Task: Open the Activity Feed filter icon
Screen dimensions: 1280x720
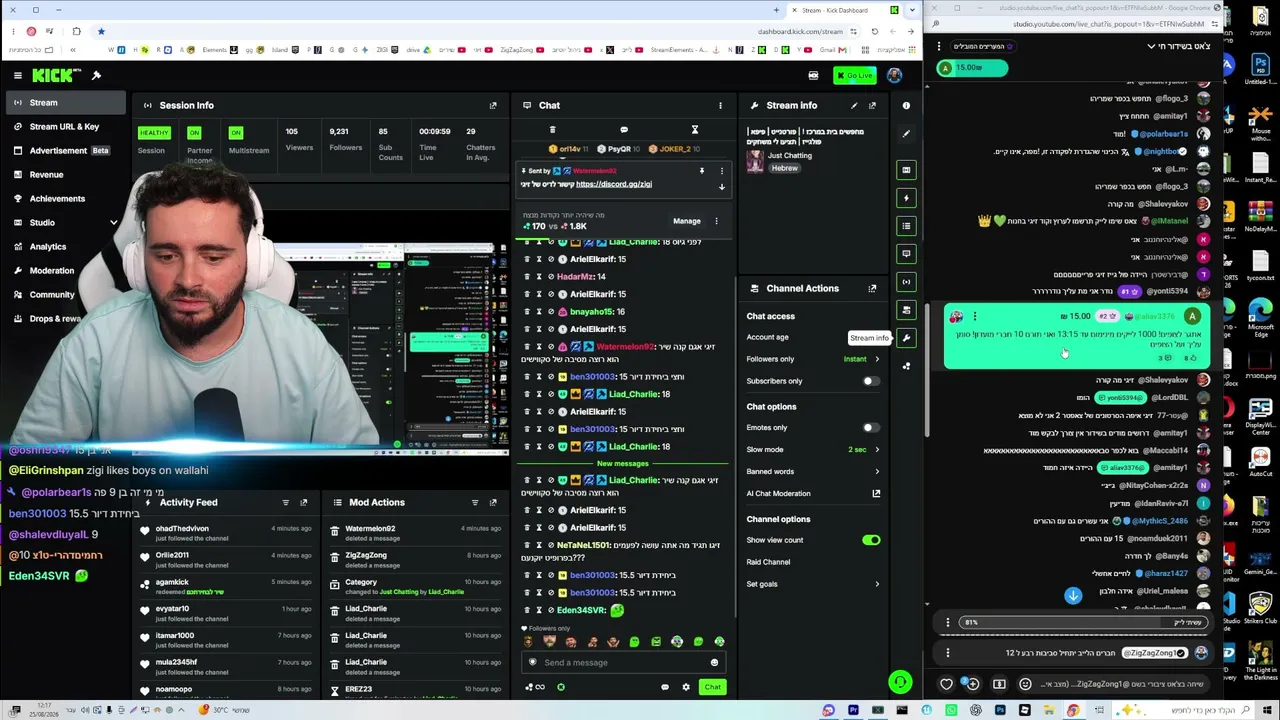Action: (286, 502)
